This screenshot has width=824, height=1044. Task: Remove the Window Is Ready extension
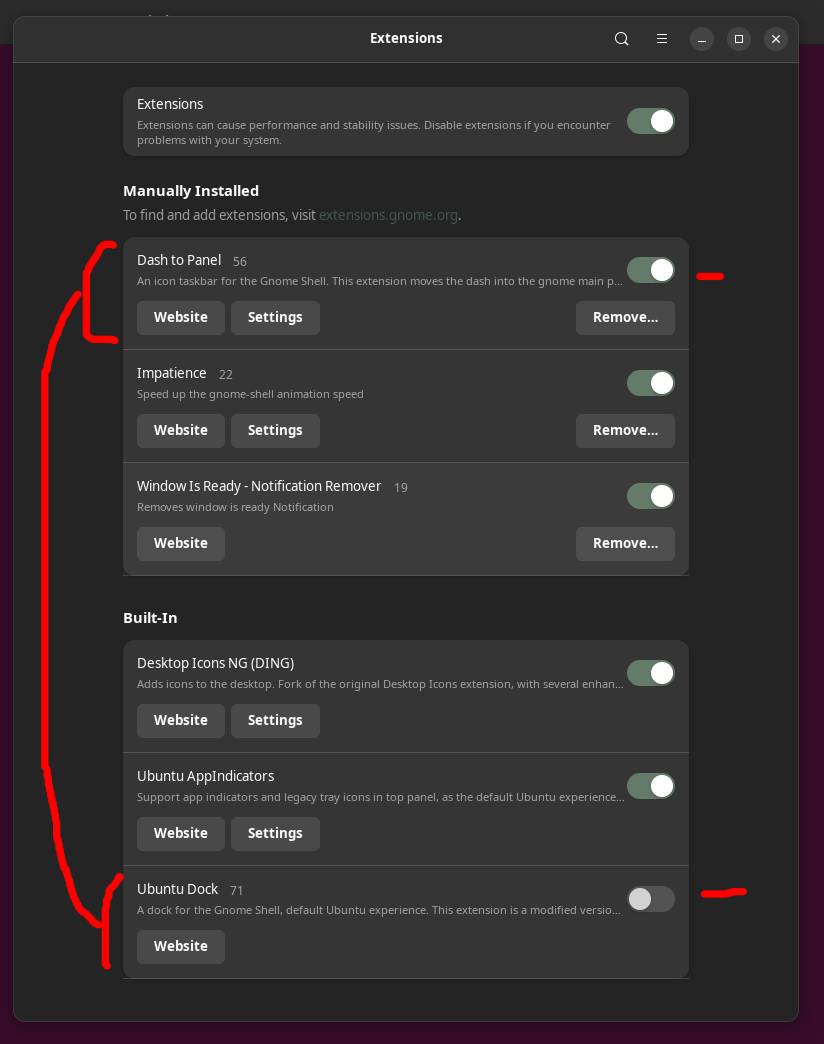click(x=625, y=543)
